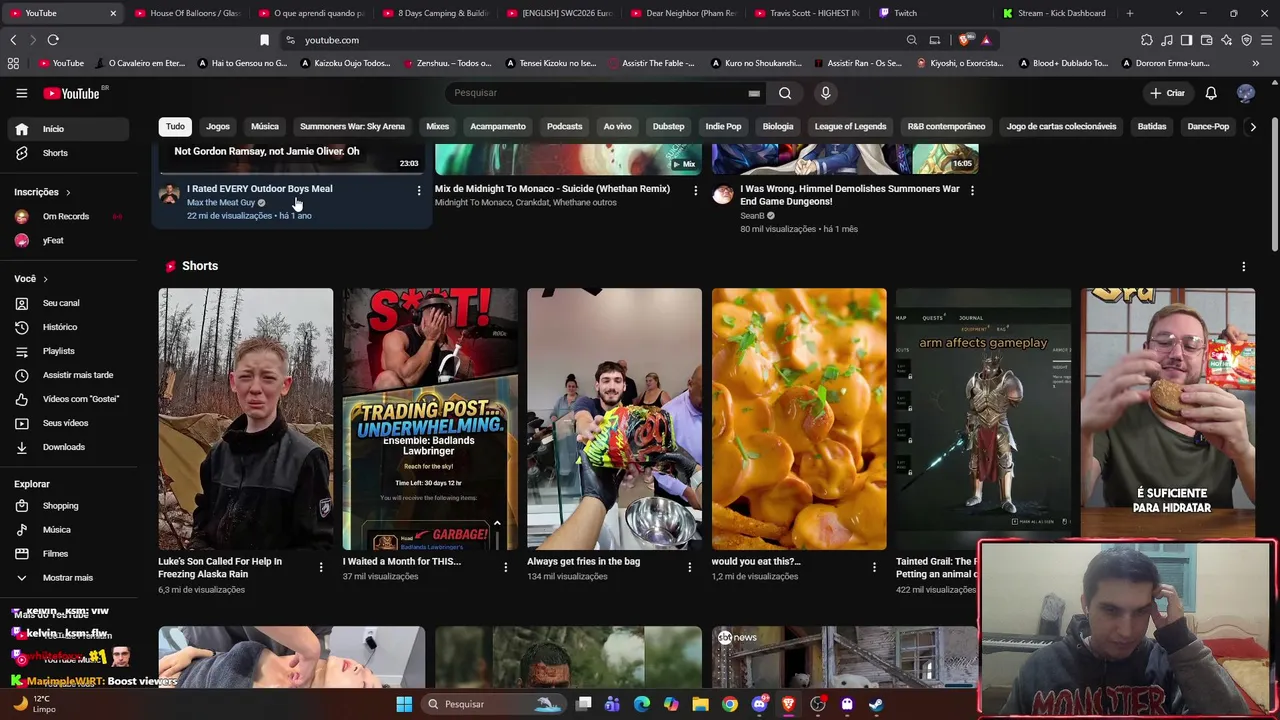
Task: Open the browser main menu icon
Action: 1266,40
